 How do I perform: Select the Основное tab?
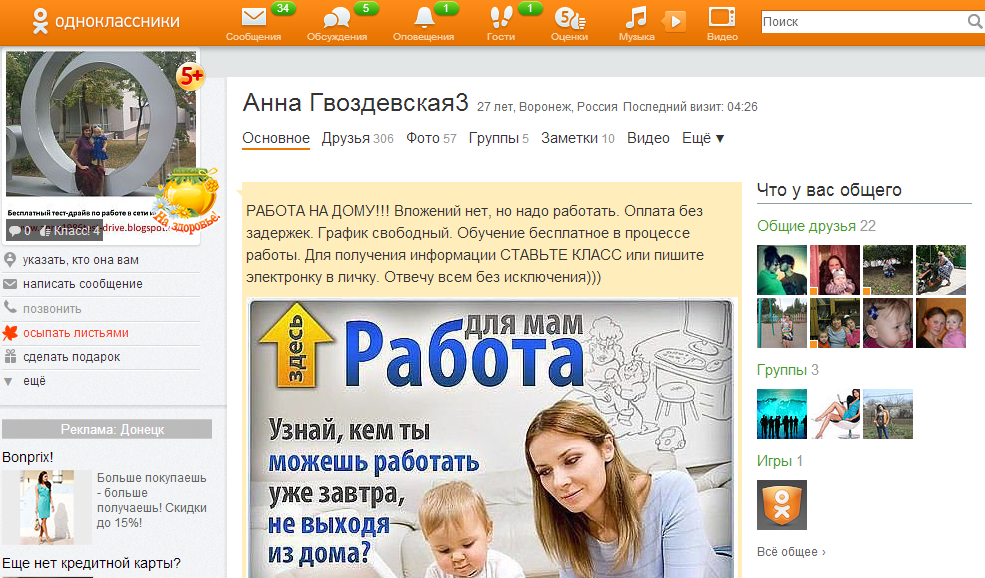pyautogui.click(x=276, y=138)
